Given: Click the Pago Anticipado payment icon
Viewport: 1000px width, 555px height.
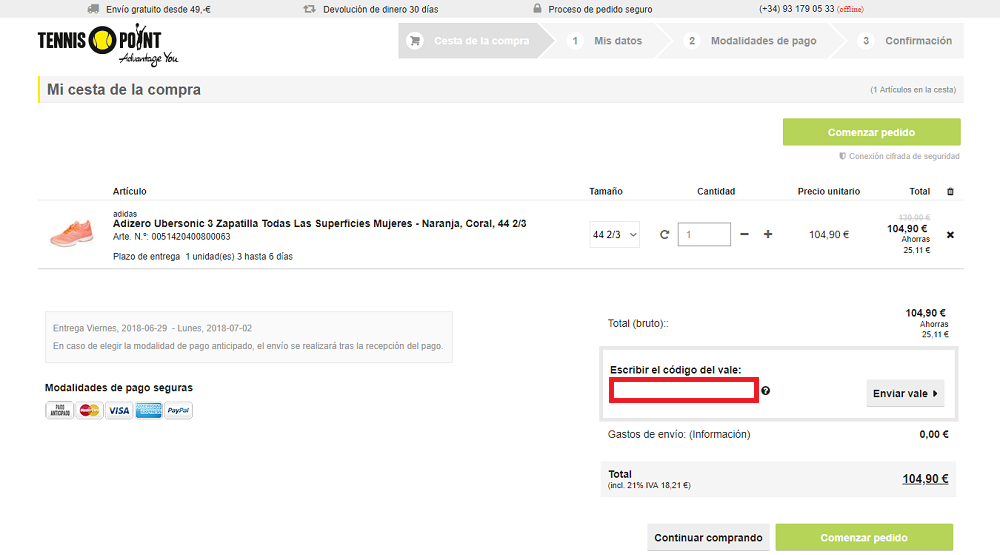Looking at the screenshot, I should 59,410.
